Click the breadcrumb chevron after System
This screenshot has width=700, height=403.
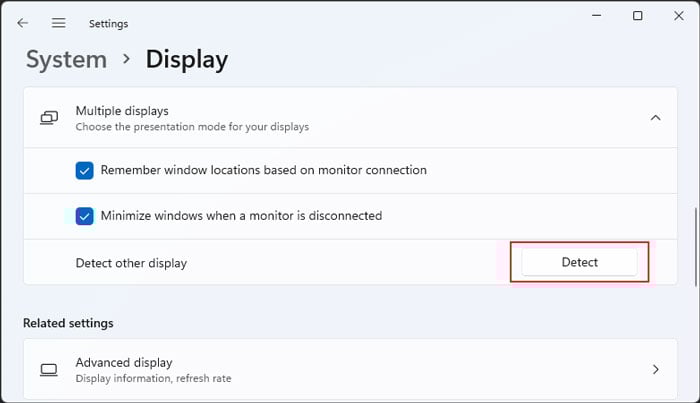pyautogui.click(x=126, y=59)
